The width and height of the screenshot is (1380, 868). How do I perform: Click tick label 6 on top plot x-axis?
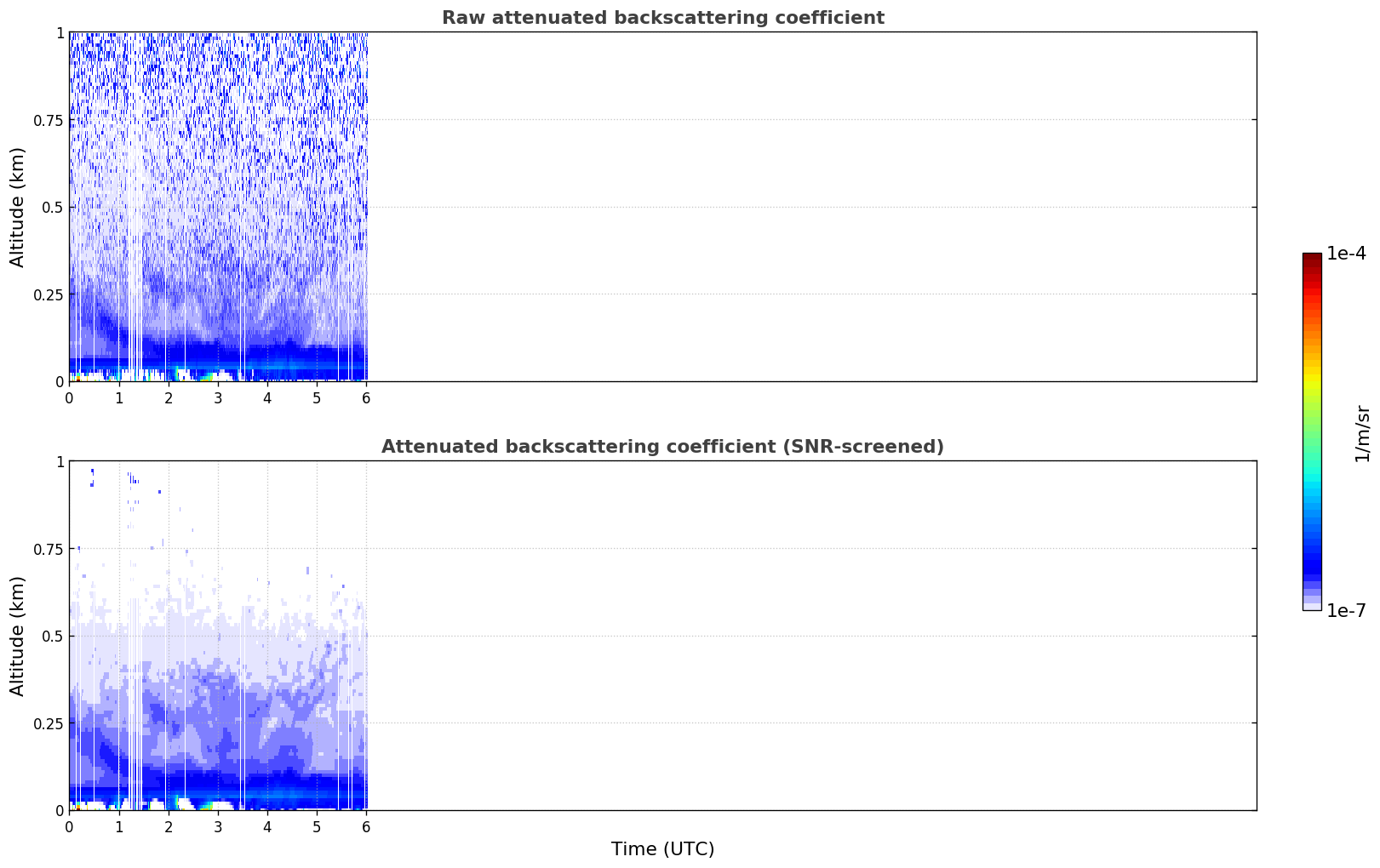366,397
